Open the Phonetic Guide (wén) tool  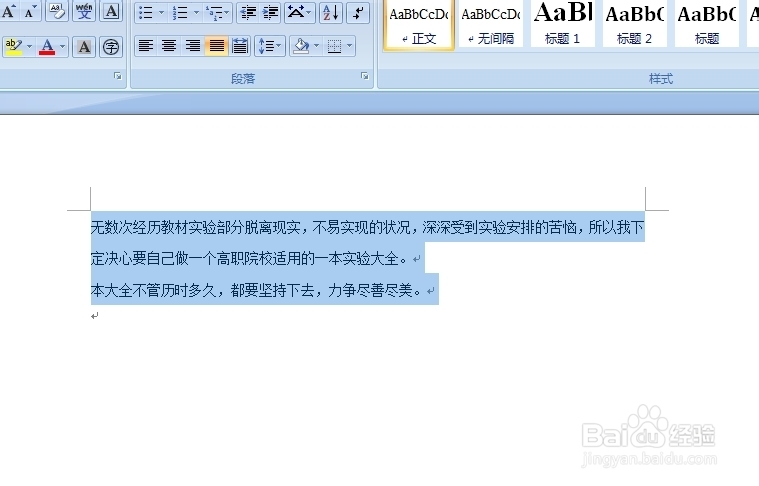click(84, 11)
